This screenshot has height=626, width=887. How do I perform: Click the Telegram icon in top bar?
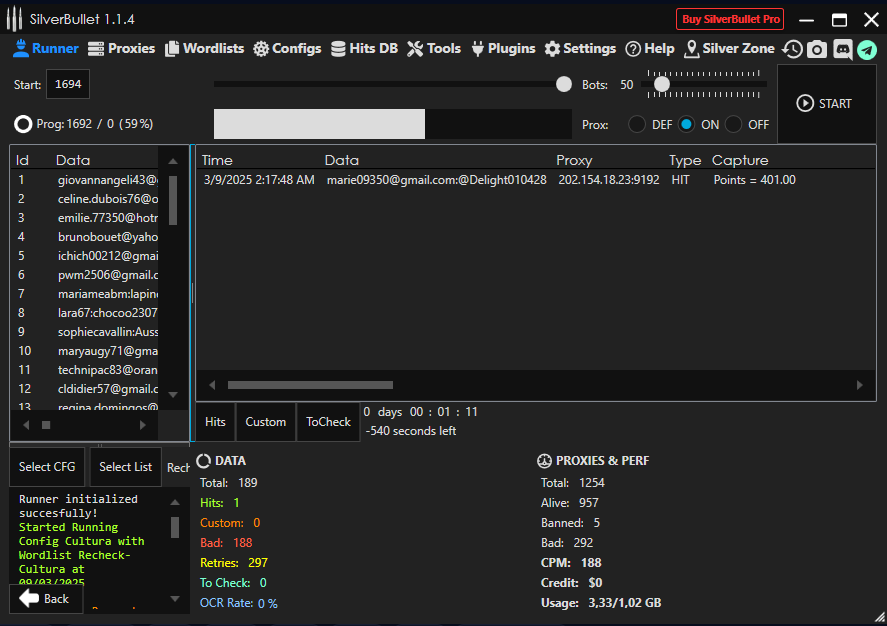pos(866,49)
